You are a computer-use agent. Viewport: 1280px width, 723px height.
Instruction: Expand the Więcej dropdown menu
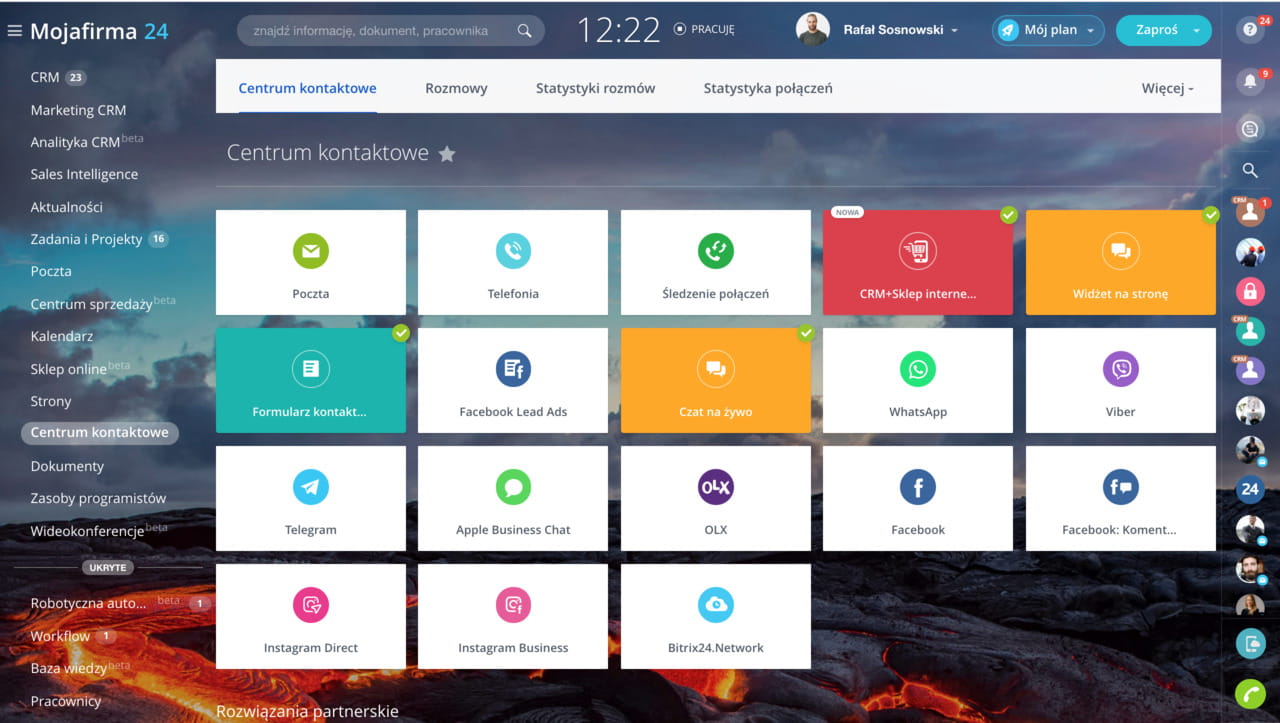(x=1167, y=88)
